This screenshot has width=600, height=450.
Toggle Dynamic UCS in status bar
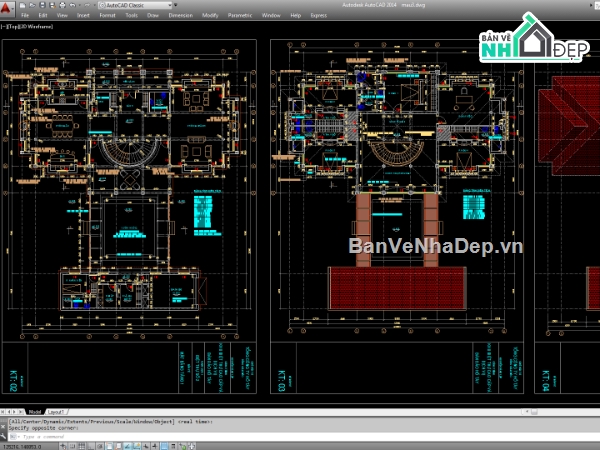click(137, 447)
